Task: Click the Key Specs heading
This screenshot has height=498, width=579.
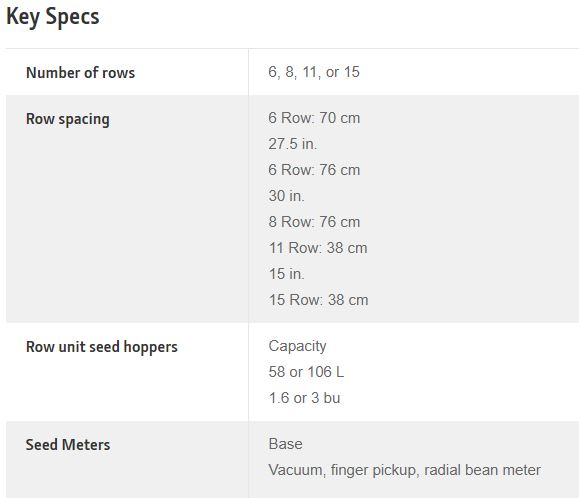Action: [53, 17]
